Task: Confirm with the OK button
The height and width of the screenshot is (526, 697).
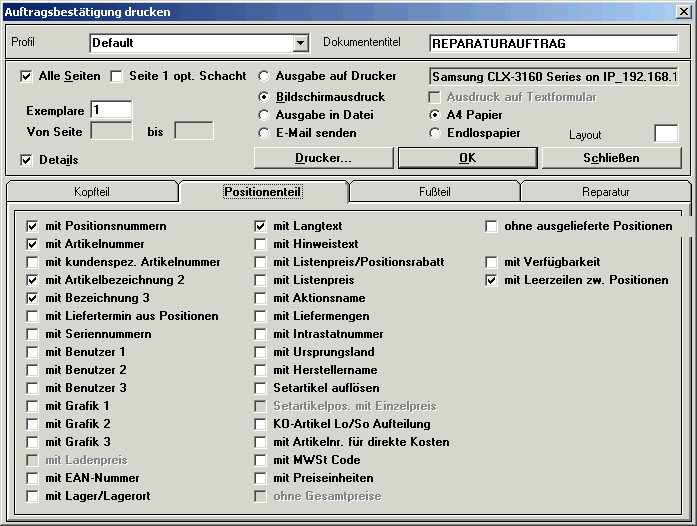Action: click(468, 158)
